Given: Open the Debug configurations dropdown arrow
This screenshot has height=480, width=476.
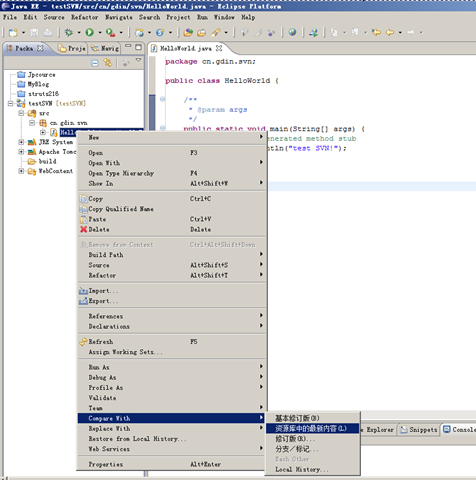Looking at the screenshot, I should coord(79,33).
